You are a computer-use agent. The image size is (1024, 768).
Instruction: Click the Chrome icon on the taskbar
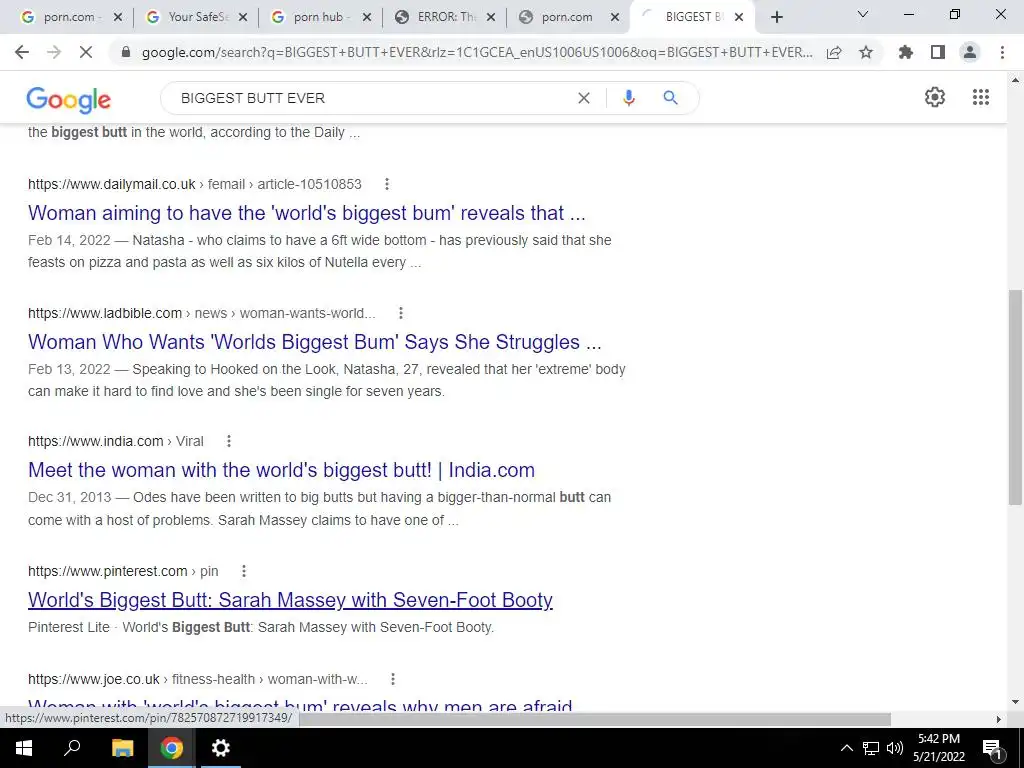point(172,748)
